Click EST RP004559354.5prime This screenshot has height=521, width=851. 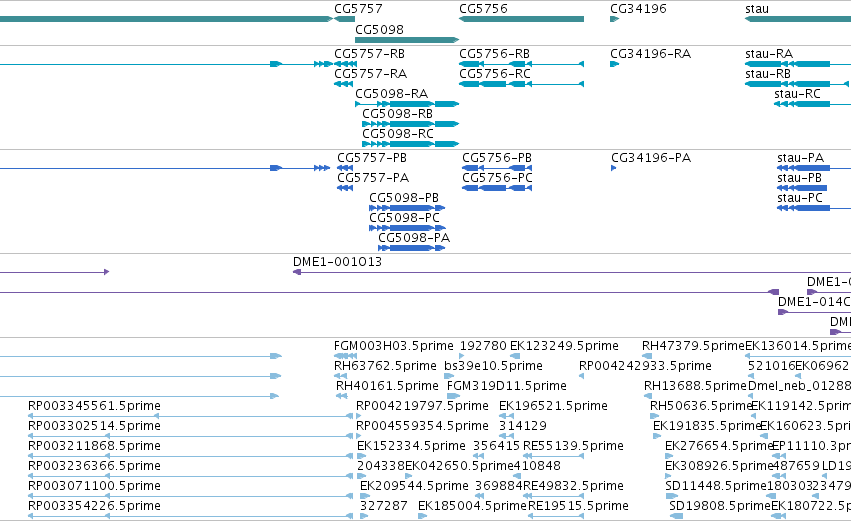[x=422, y=427]
